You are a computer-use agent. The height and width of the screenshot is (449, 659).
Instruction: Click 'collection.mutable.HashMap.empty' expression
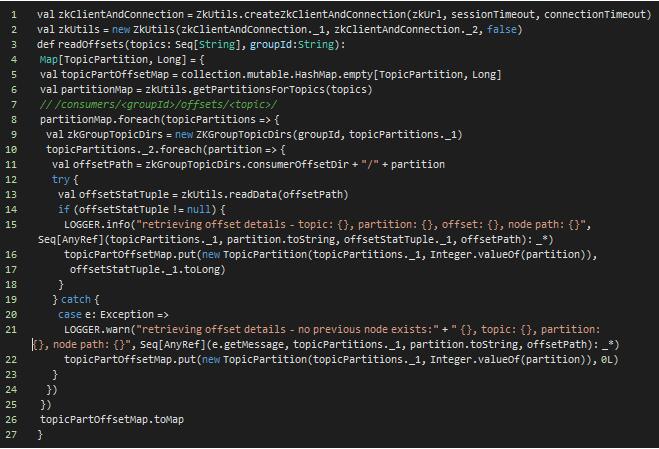277,75
